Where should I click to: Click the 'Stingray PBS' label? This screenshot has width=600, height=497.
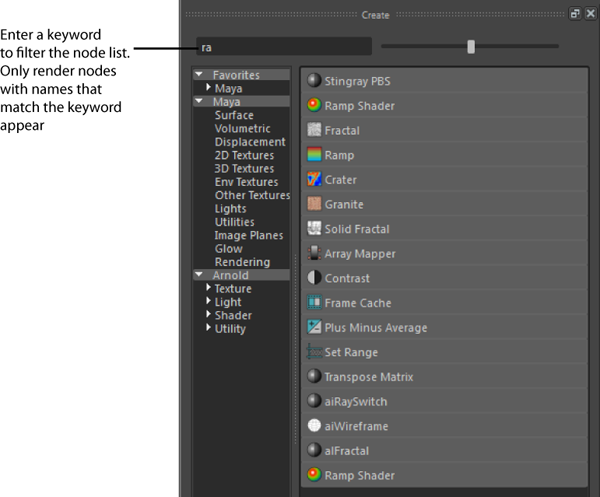[x=357, y=81]
